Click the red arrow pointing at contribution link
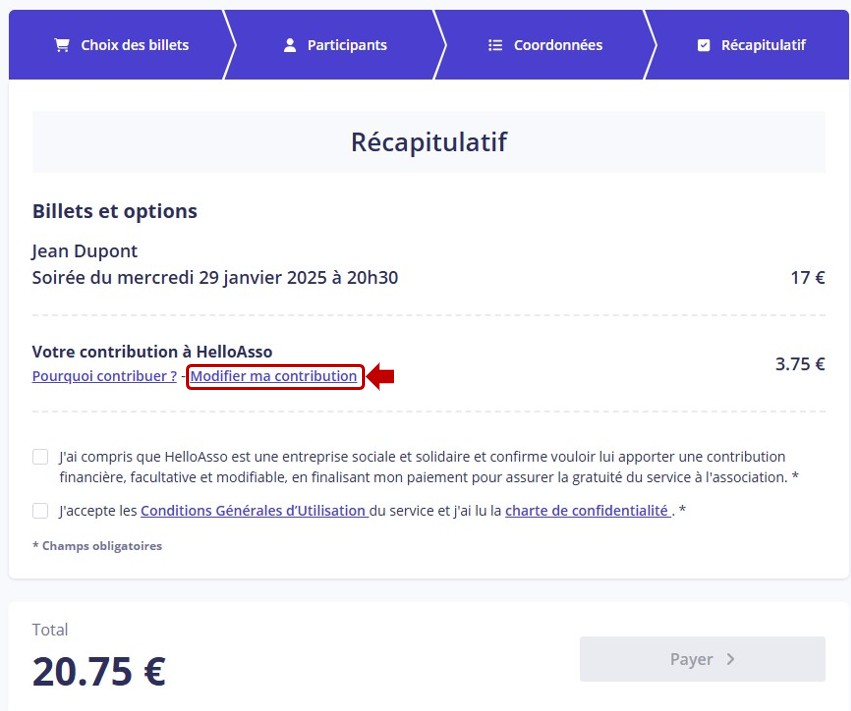This screenshot has height=711, width=851. click(x=380, y=377)
